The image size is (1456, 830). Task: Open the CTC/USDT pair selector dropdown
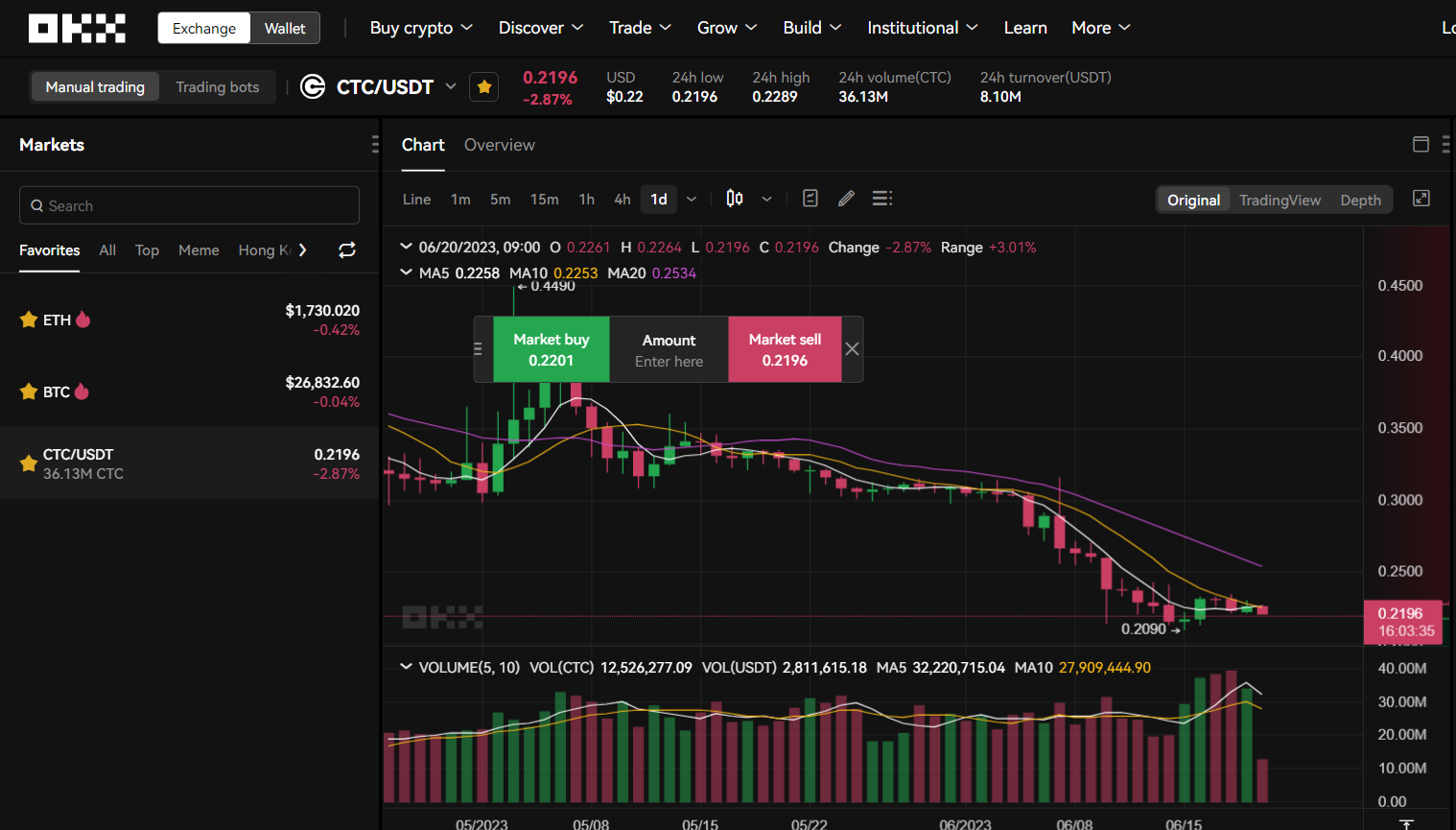coord(451,86)
